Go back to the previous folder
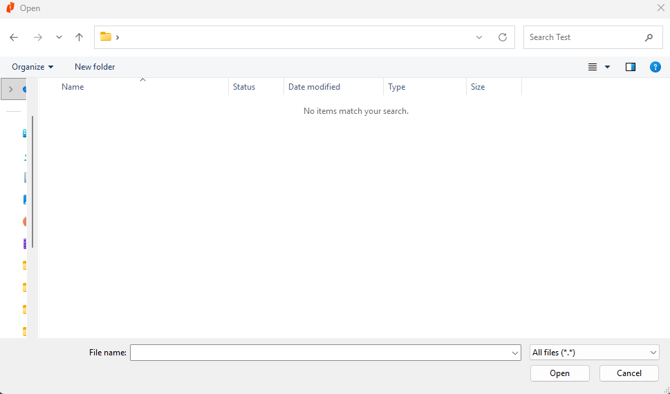 pos(14,38)
